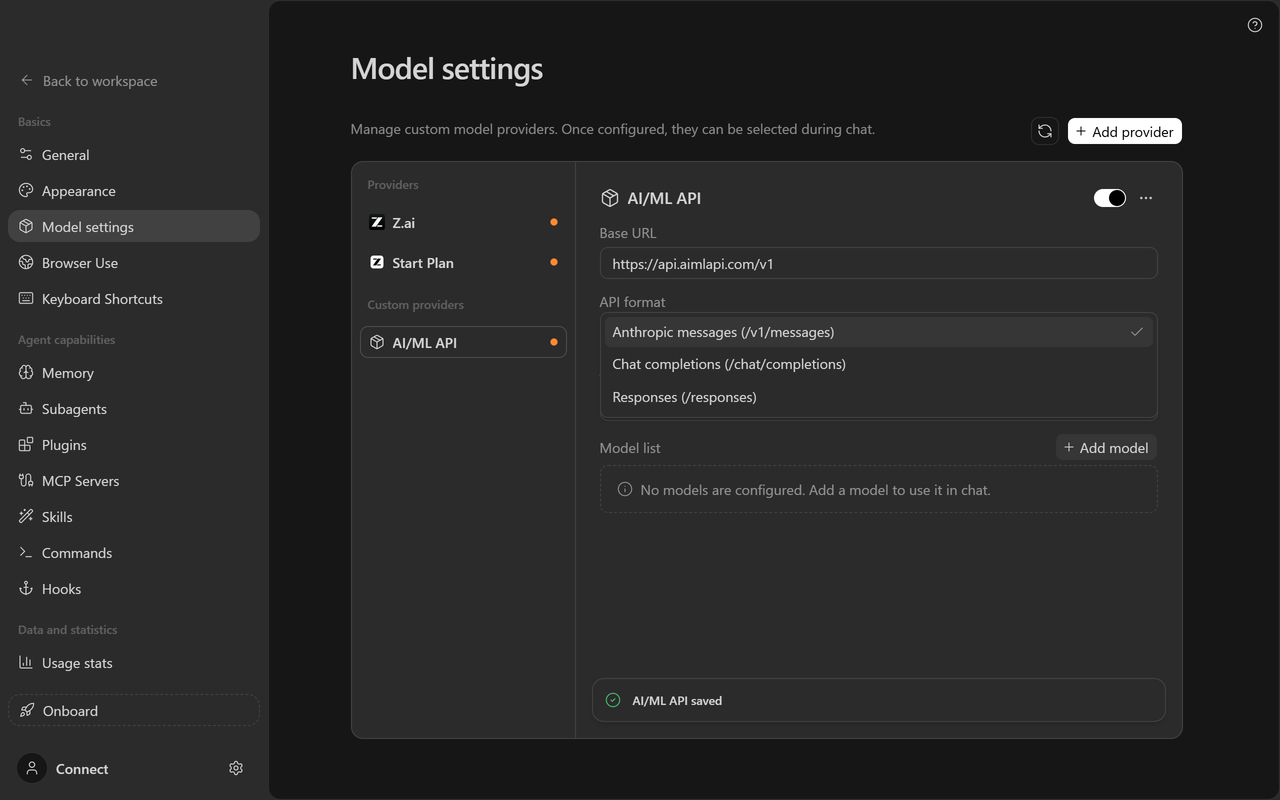The width and height of the screenshot is (1280, 800).
Task: Click cube icon beside AI/ML API heading
Action: (x=609, y=198)
